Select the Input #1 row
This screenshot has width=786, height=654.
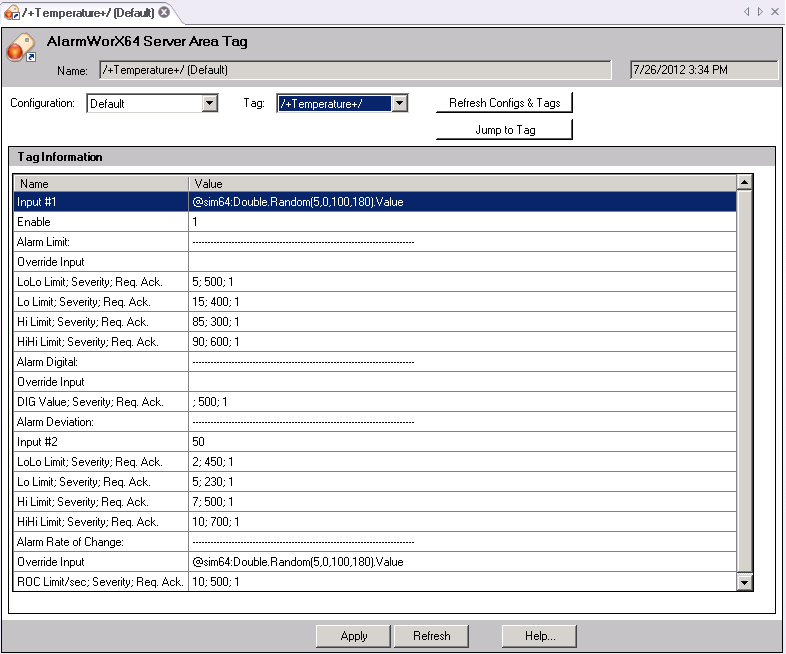pyautogui.click(x=100, y=202)
